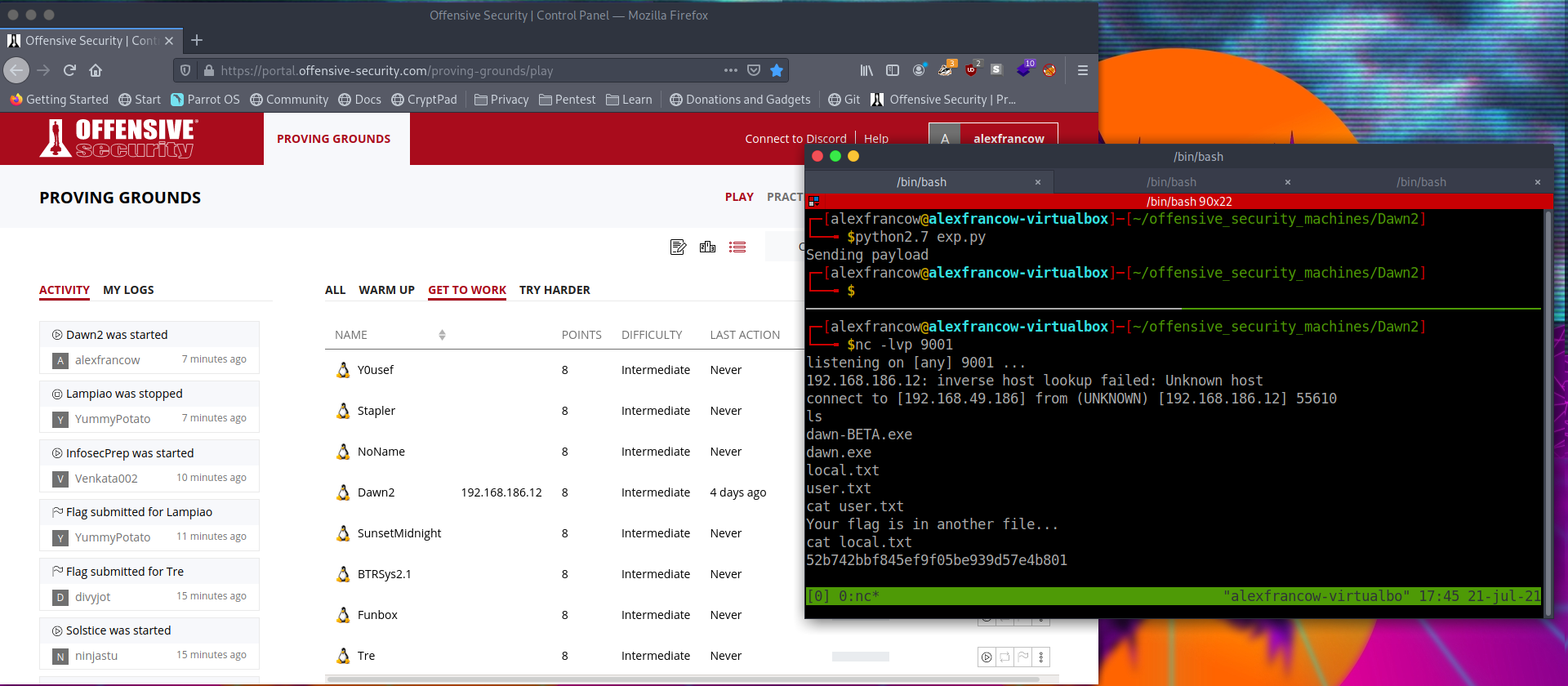Click the revert icon in the Tre row
Image resolution: width=1568 pixels, height=686 pixels.
(1004, 657)
